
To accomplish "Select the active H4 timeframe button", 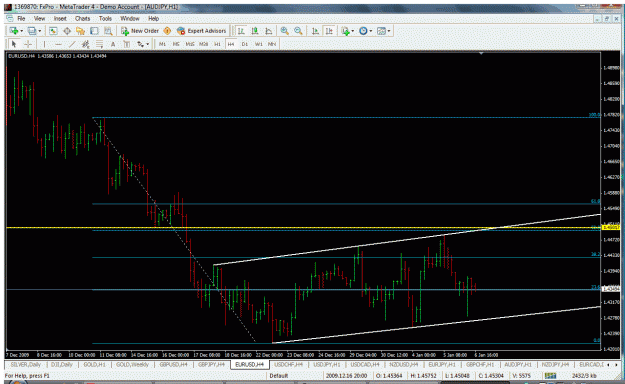I will 231,44.
